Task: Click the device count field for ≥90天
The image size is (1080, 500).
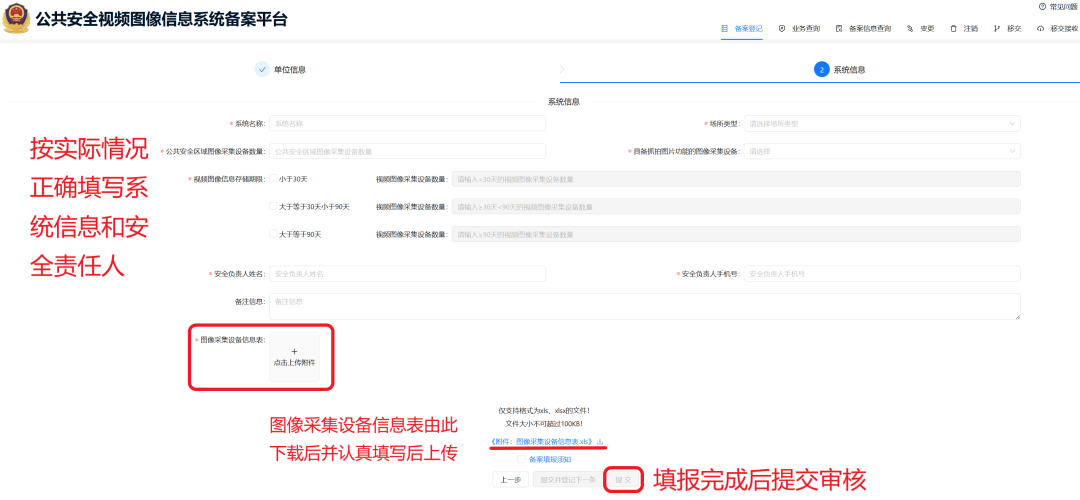Action: click(736, 234)
